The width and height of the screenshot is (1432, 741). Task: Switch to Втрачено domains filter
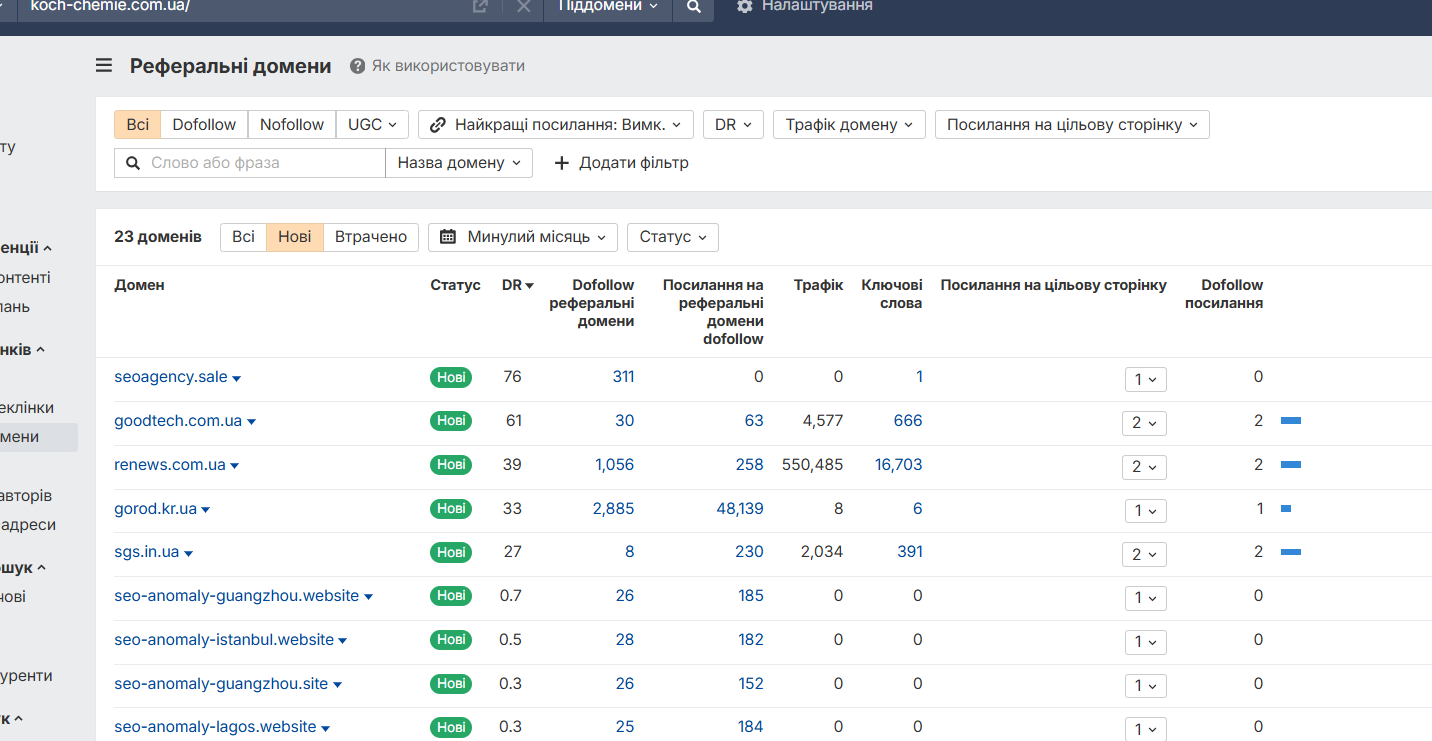371,237
